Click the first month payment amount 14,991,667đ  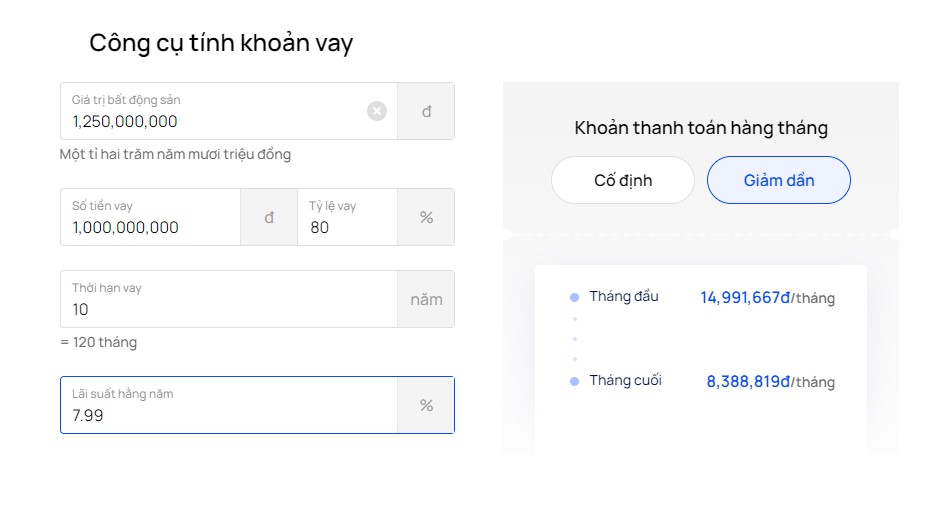tap(745, 297)
